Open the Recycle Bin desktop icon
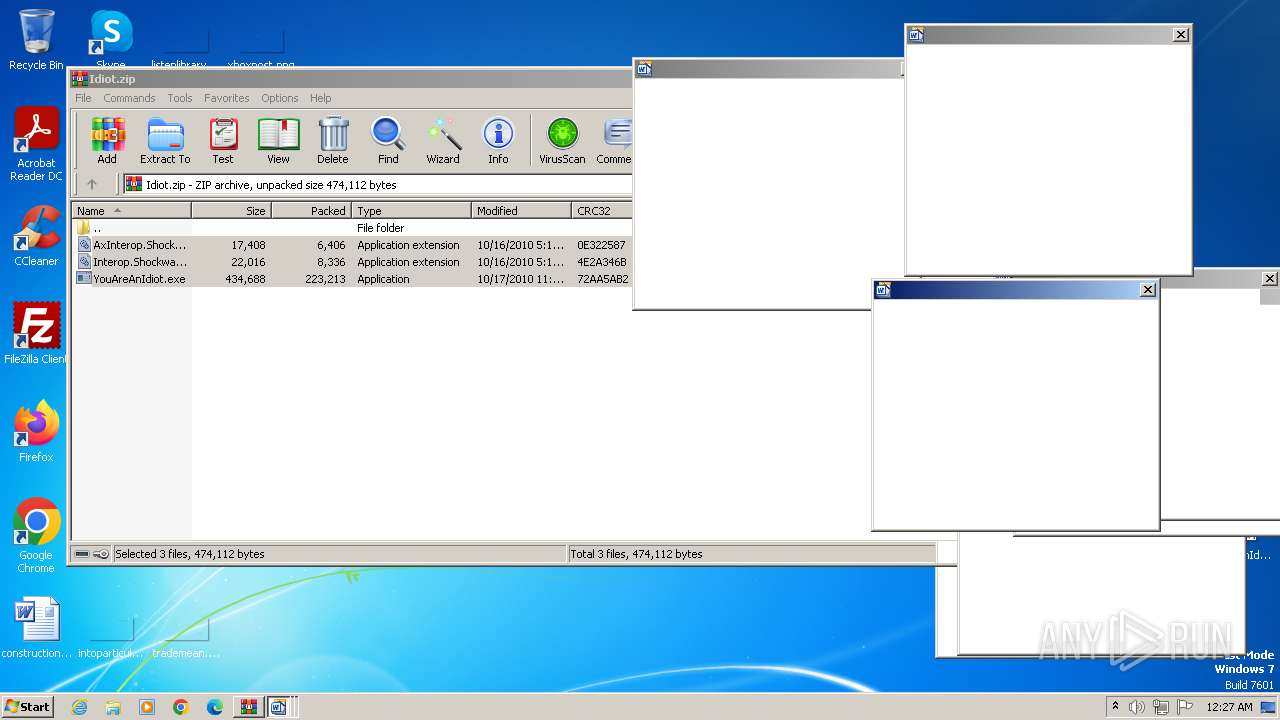Screen dimensions: 1280x720 click(x=36, y=40)
